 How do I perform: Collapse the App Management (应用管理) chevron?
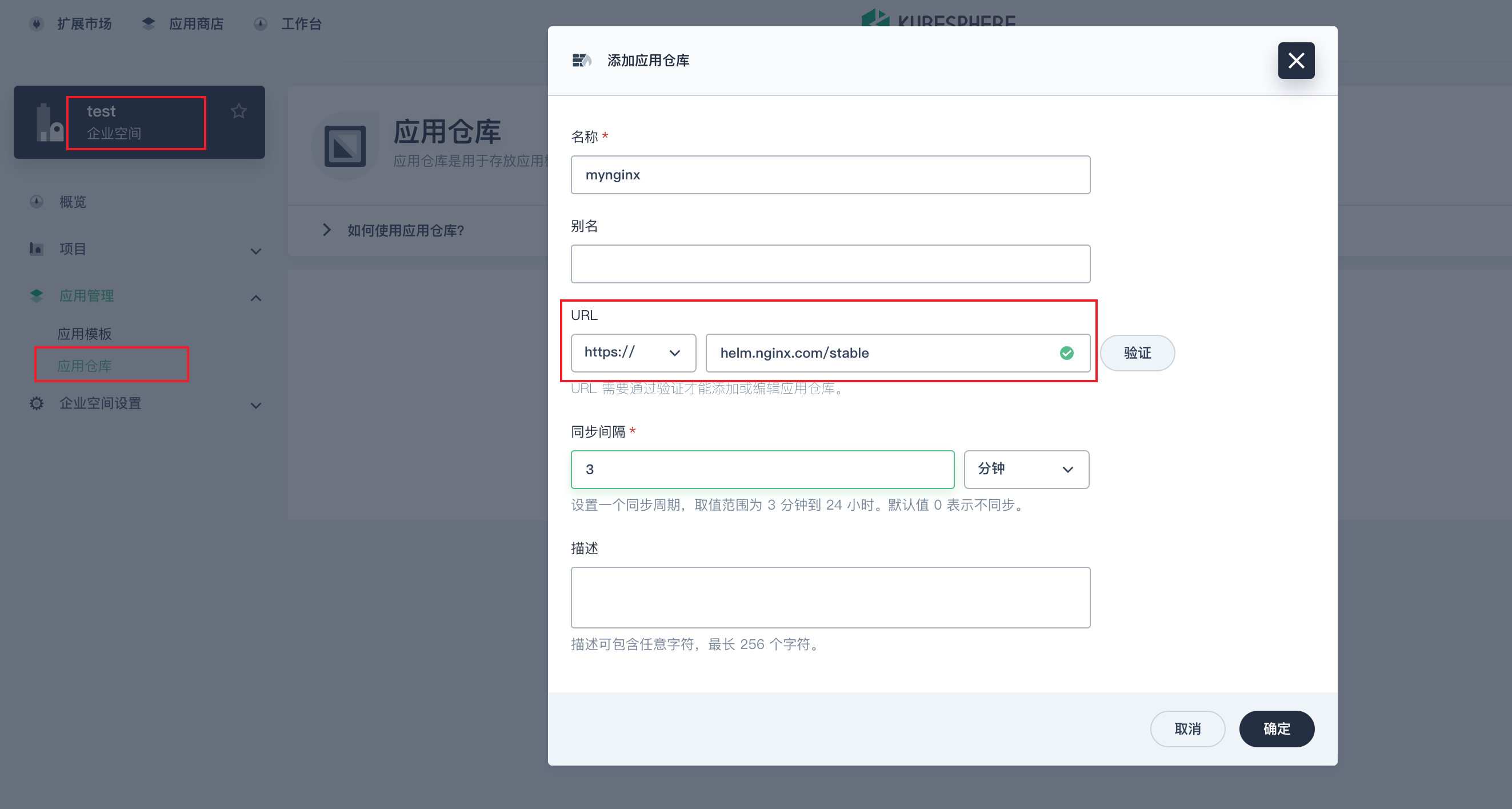(x=256, y=298)
